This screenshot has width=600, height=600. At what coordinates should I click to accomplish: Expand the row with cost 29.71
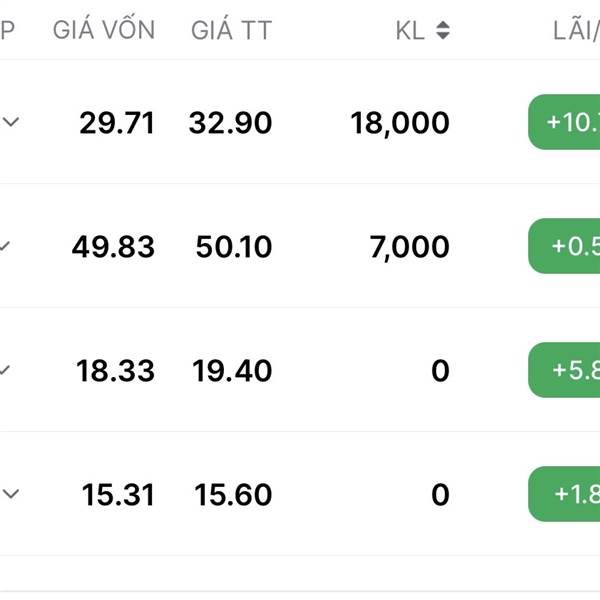click(11, 122)
